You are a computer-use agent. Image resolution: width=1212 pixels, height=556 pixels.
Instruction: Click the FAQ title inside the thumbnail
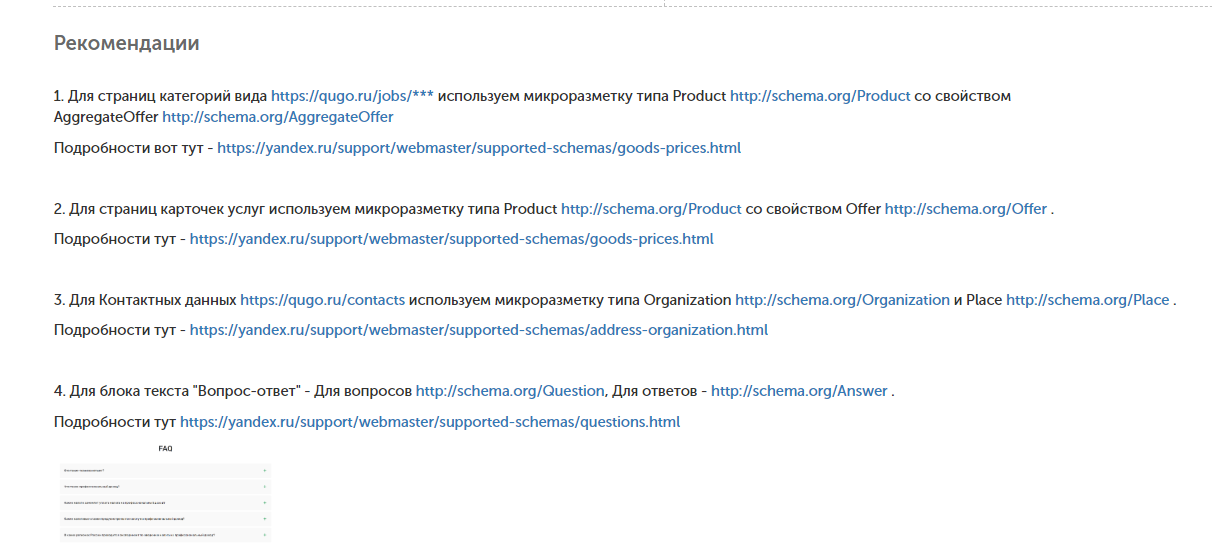[165, 449]
